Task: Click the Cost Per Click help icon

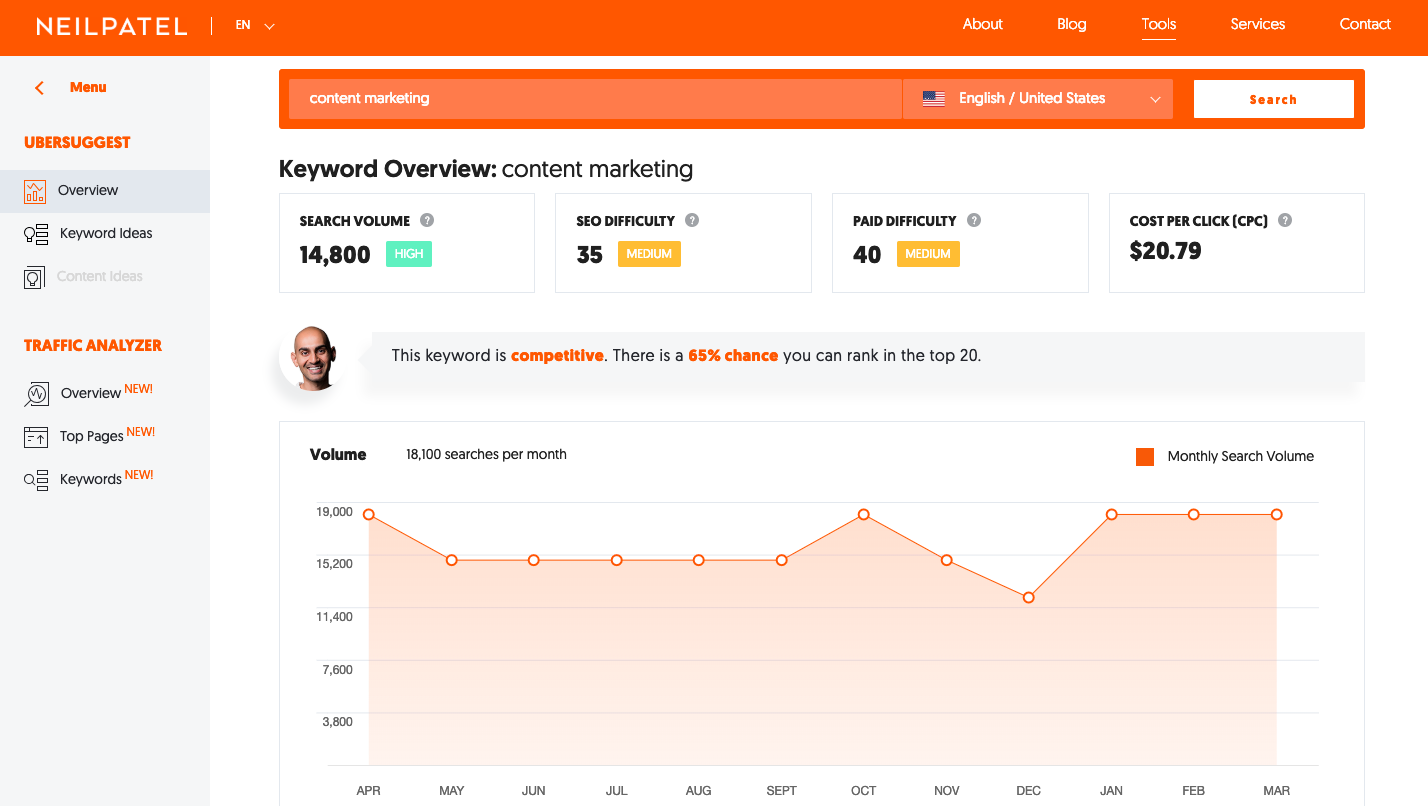Action: point(1285,220)
